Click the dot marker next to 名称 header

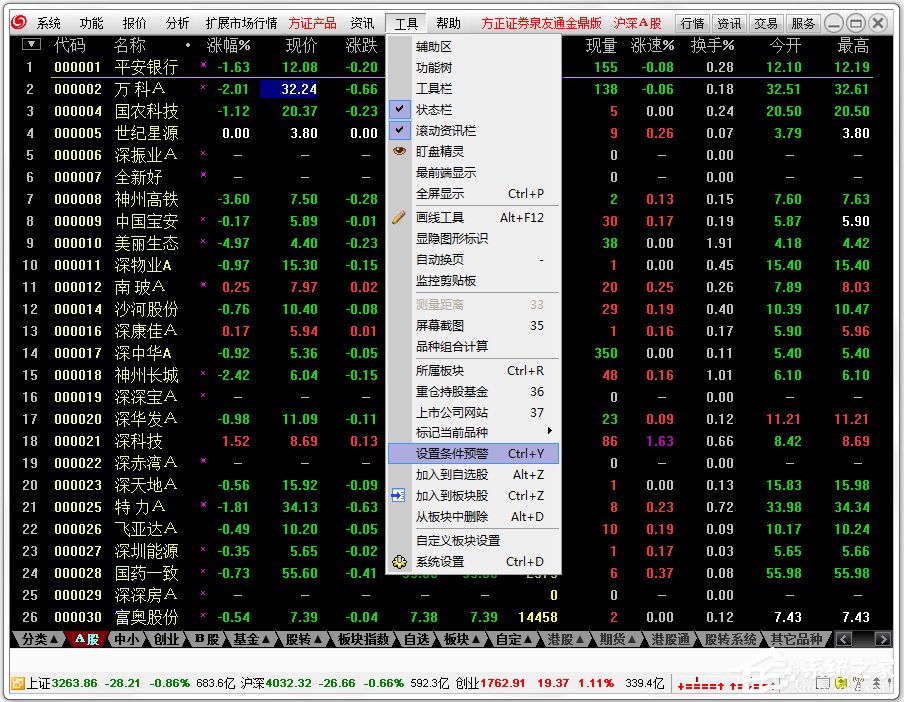click(x=188, y=45)
